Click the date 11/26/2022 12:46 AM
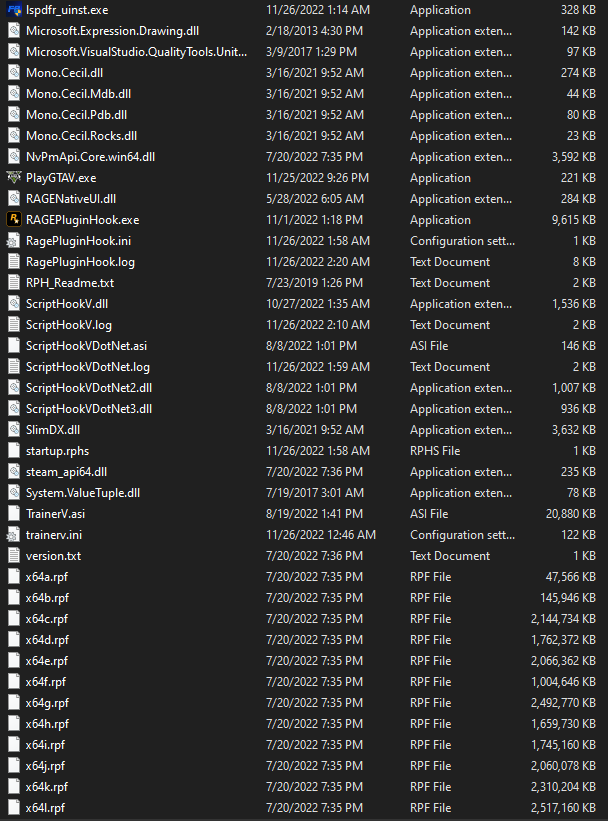Image resolution: width=608 pixels, height=821 pixels. [321, 535]
